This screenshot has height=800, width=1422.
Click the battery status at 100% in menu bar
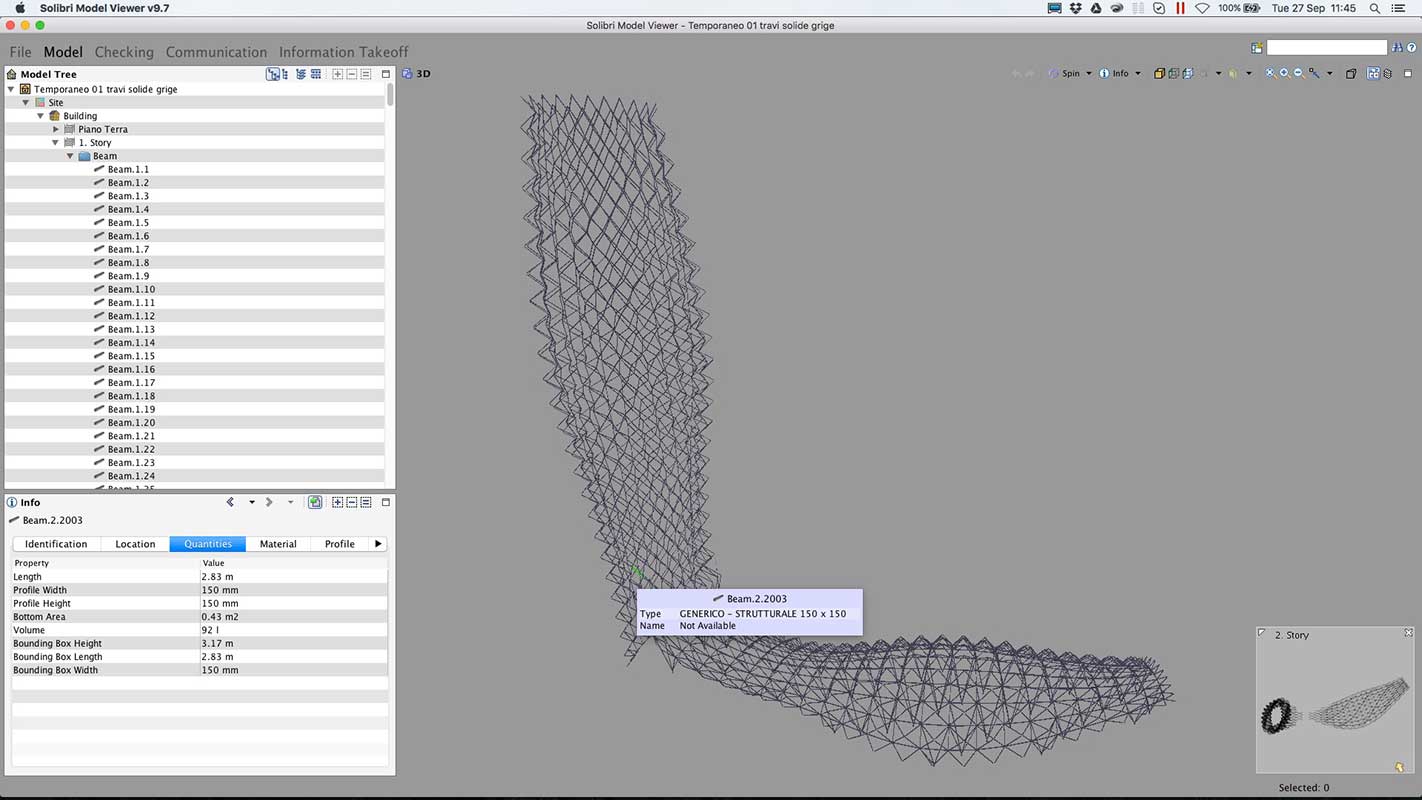click(1232, 7)
